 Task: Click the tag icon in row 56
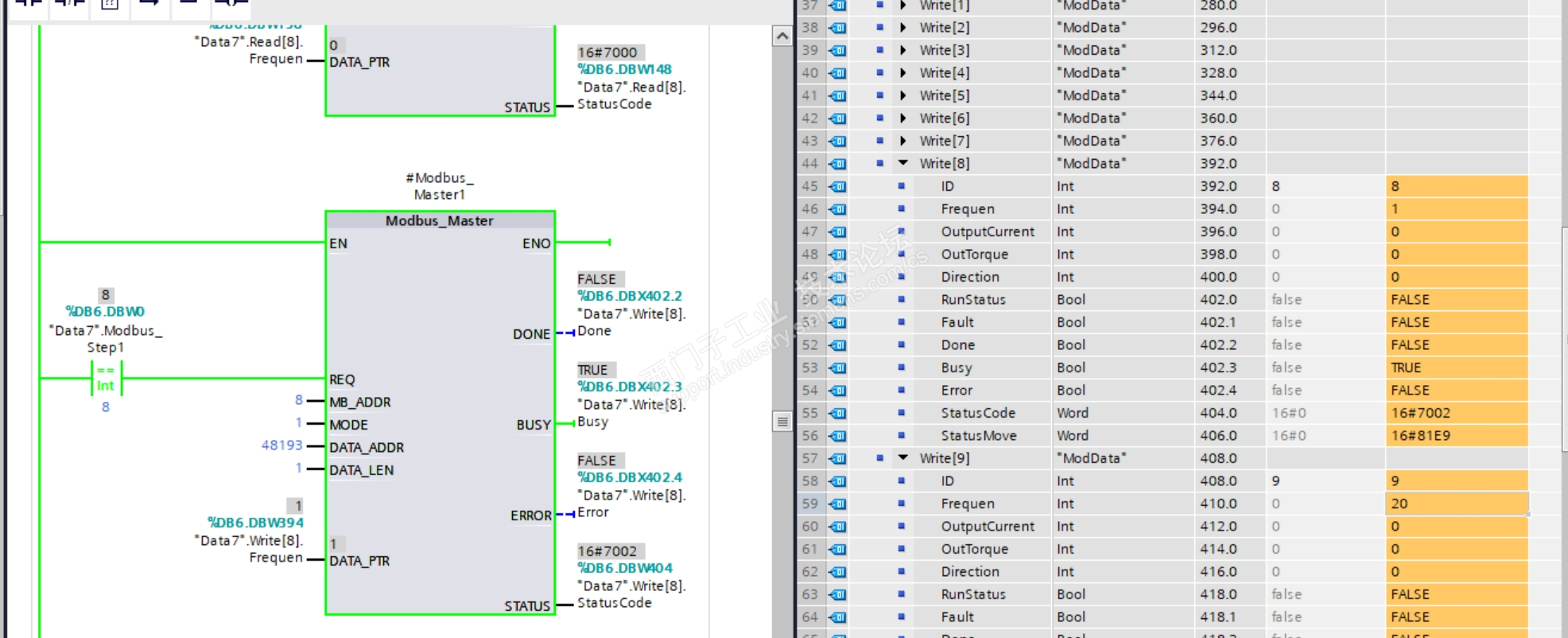pyautogui.click(x=837, y=436)
